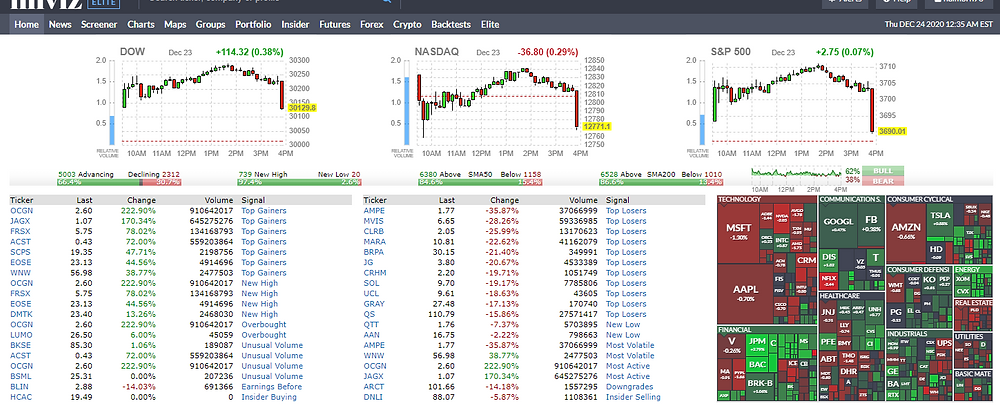This screenshot has height=408, width=1000.
Task: Click the SMA50 above/below bar
Action: (480, 182)
